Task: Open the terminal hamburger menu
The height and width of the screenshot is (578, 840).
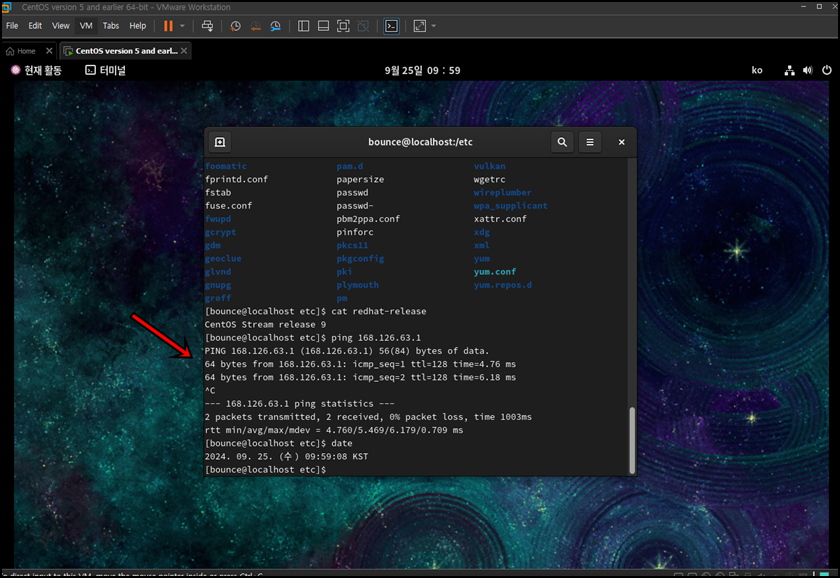Action: (x=590, y=142)
